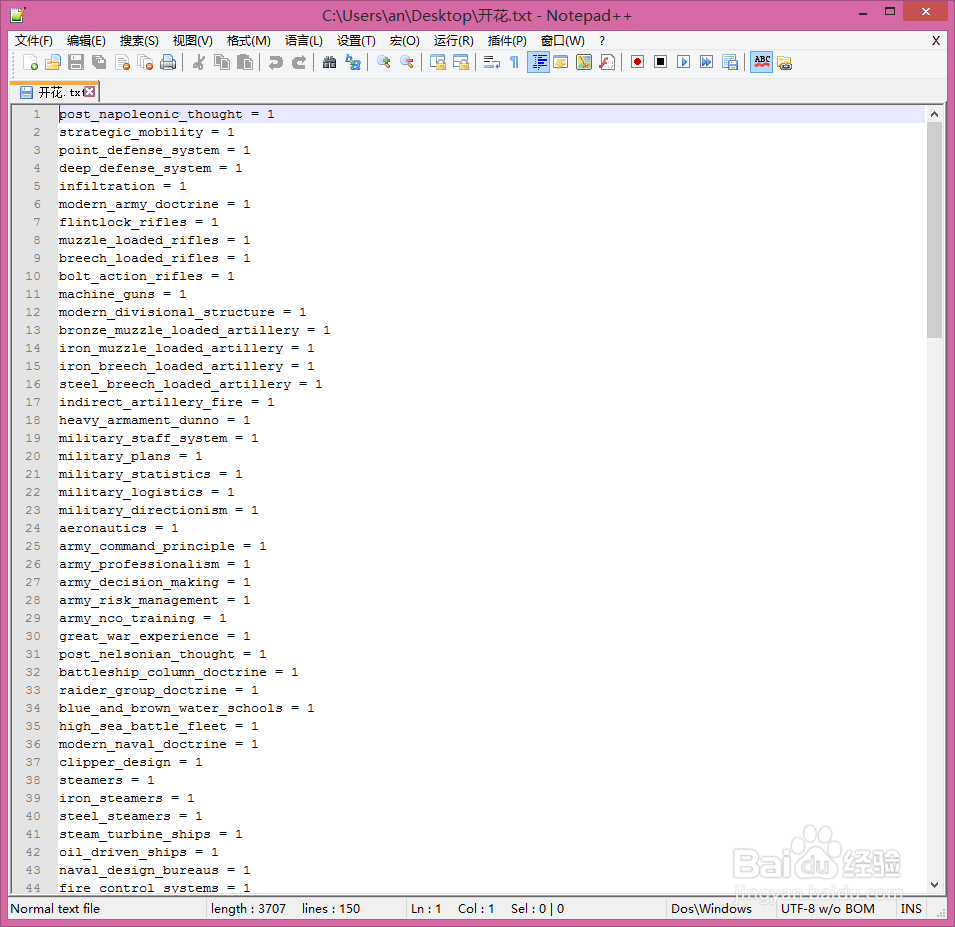This screenshot has height=927, width=955.
Task: Start macro recording red dot button
Action: click(x=637, y=62)
